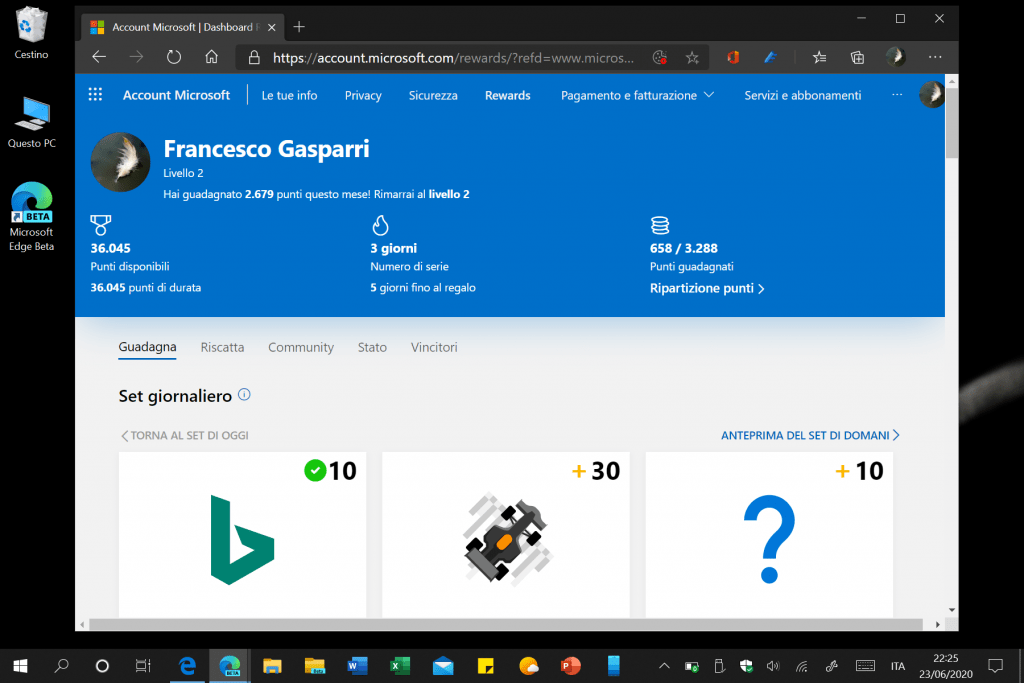The image size is (1024, 683).
Task: Expand the more navigation items ellipsis
Action: point(897,95)
